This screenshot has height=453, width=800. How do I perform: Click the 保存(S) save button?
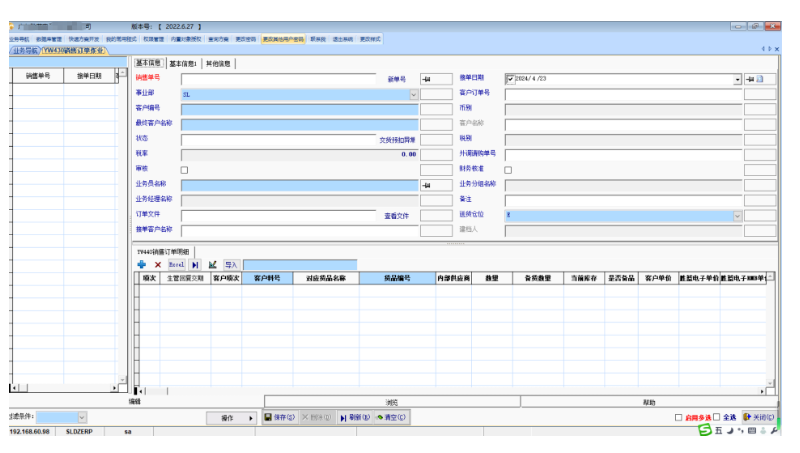pyautogui.click(x=280, y=417)
